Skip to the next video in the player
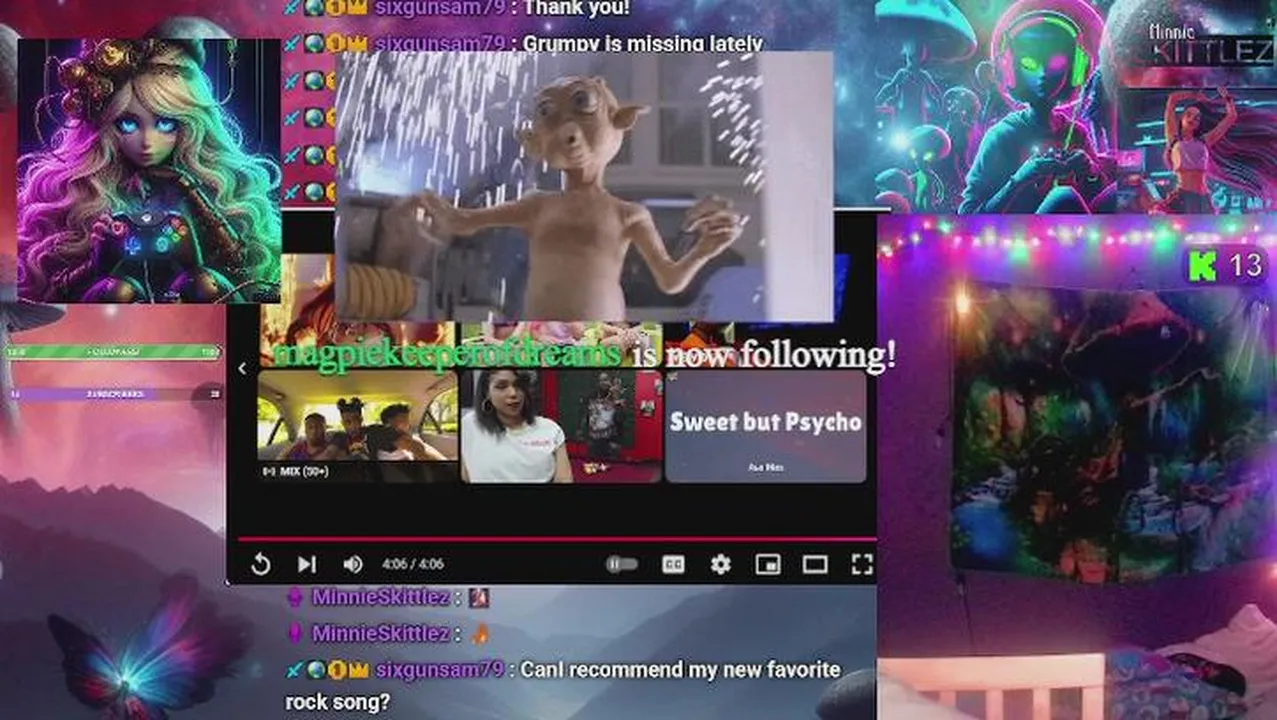The width and height of the screenshot is (1277, 720). point(306,564)
